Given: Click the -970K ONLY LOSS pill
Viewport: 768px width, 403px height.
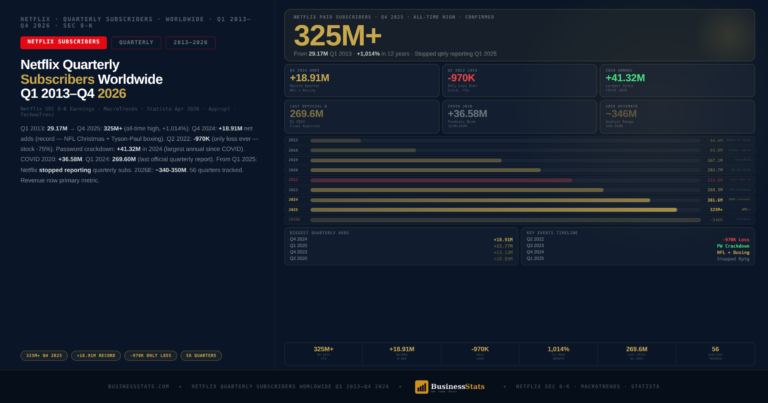Looking at the screenshot, I should point(150,356).
